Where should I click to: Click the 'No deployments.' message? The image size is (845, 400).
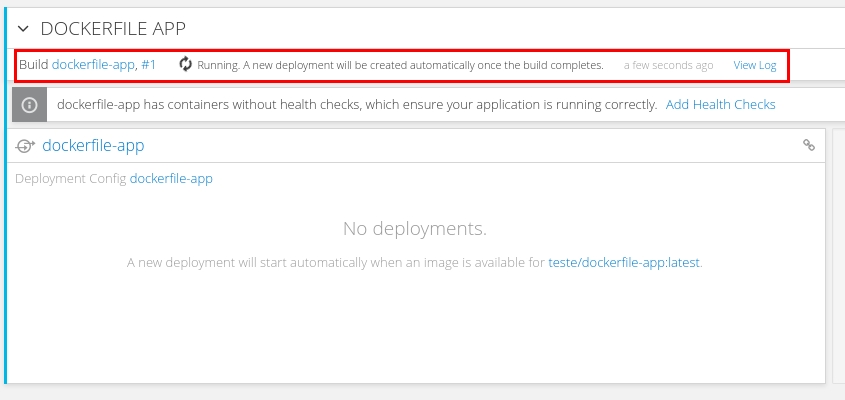point(414,229)
